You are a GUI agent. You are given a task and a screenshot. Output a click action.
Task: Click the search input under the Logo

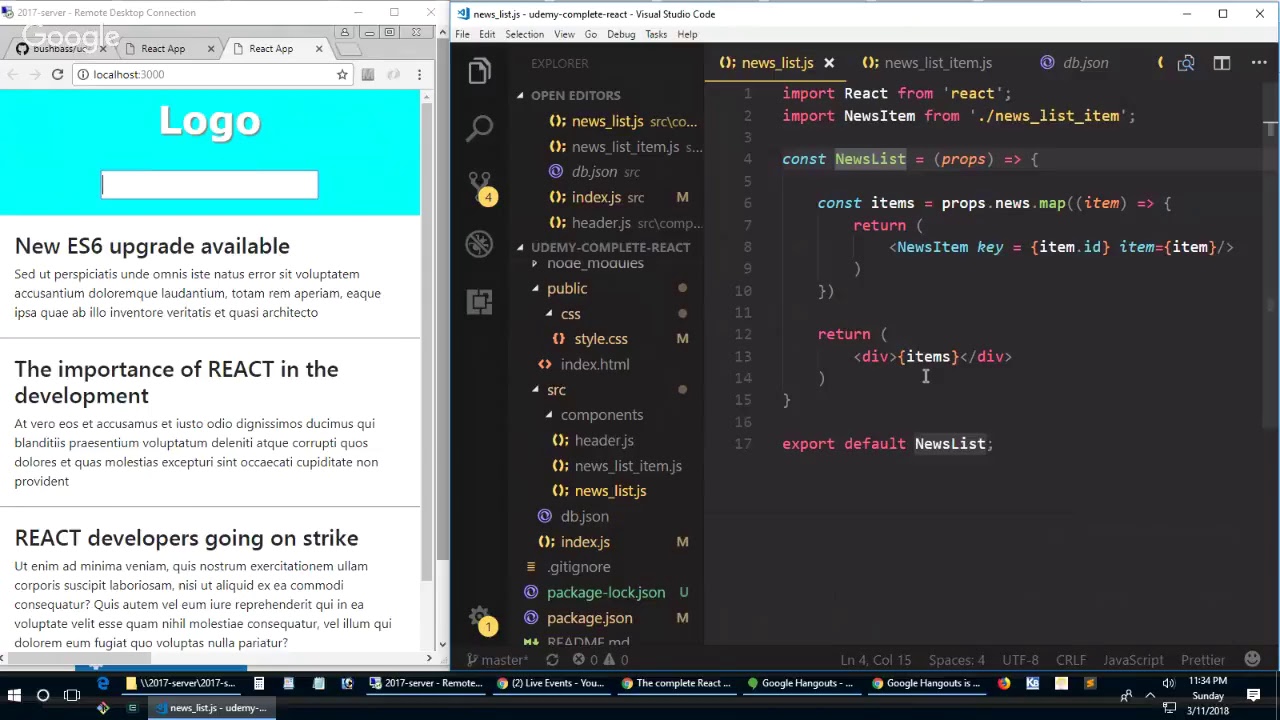coord(209,184)
